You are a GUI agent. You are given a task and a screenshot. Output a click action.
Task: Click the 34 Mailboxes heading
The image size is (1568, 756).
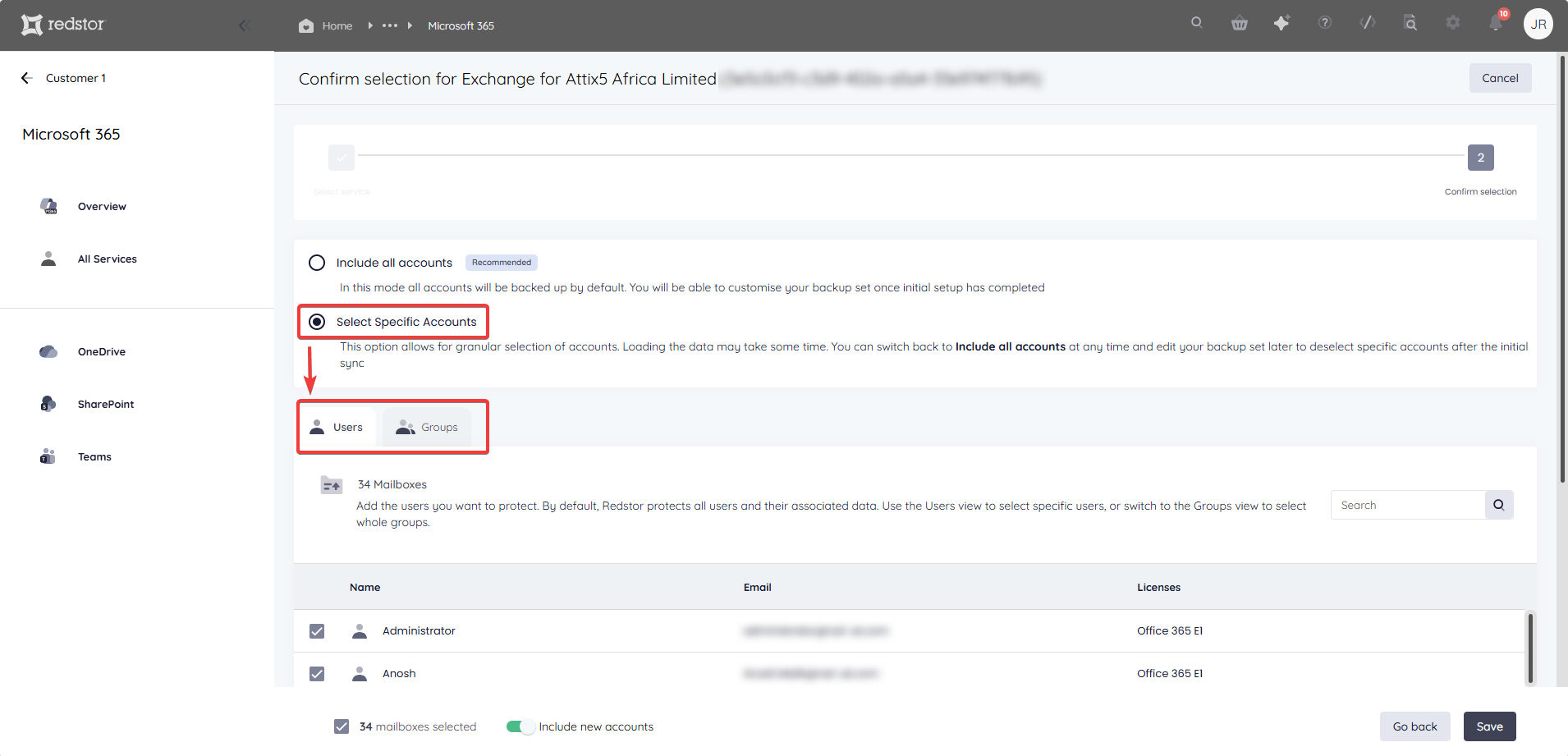392,484
